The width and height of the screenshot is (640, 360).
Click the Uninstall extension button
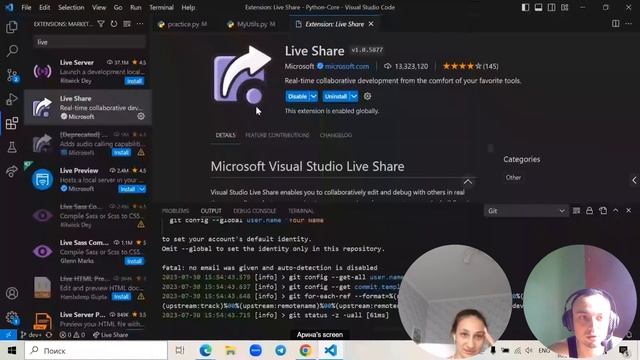336,96
